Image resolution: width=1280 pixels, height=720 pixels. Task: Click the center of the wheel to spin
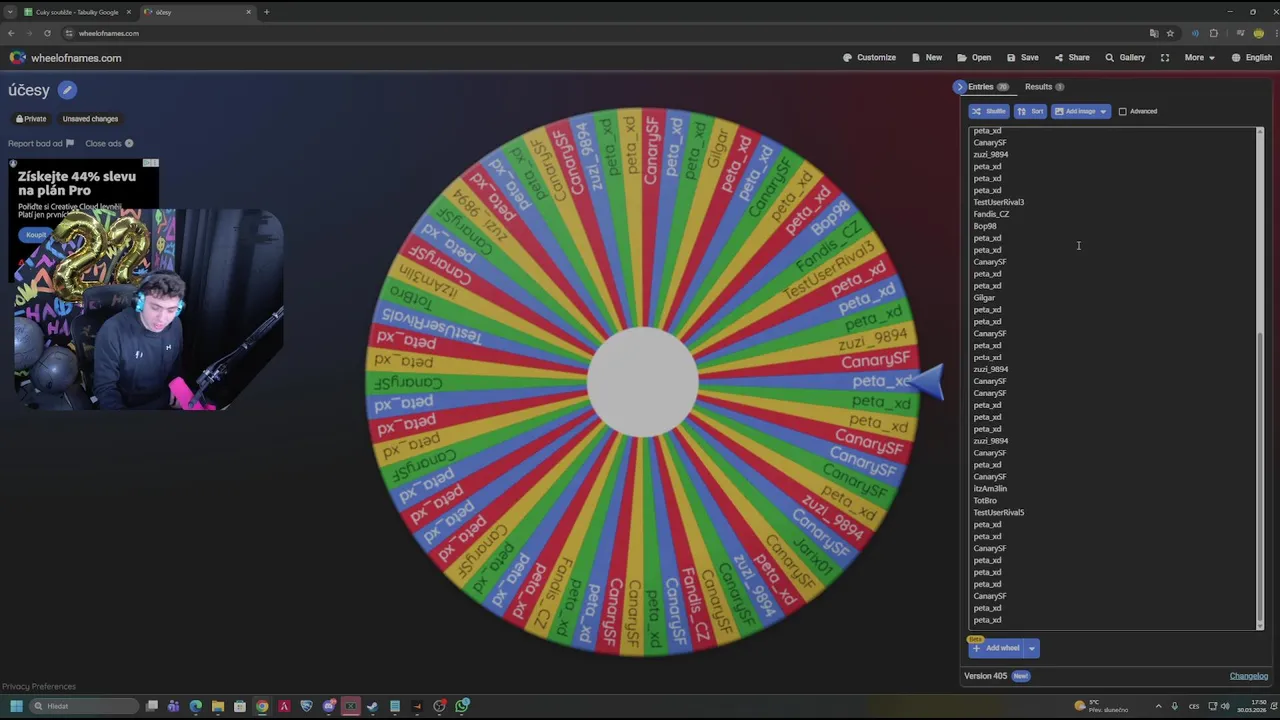pos(642,382)
